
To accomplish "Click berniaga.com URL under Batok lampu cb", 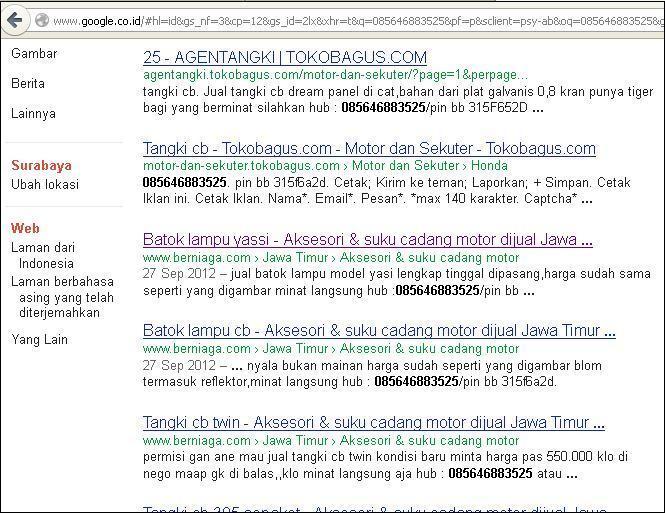I will (331, 349).
